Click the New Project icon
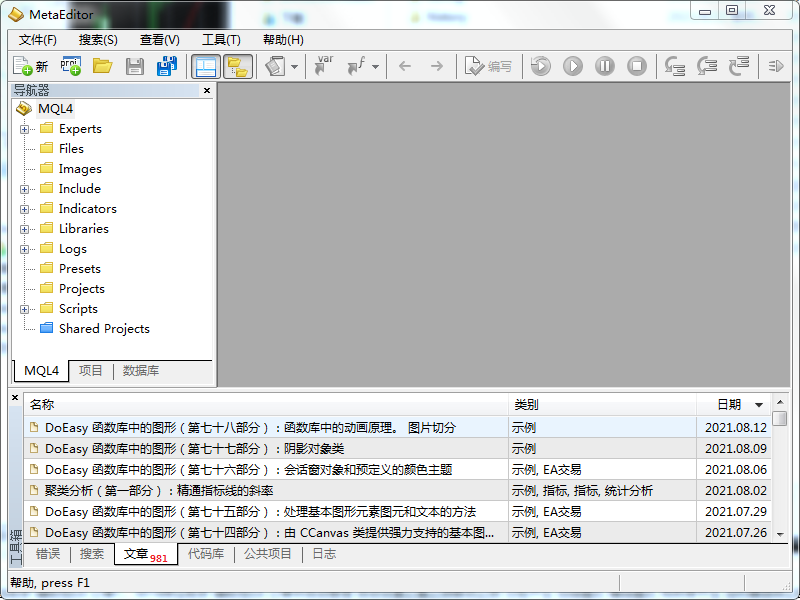Viewport: 800px width, 600px height. pos(70,66)
